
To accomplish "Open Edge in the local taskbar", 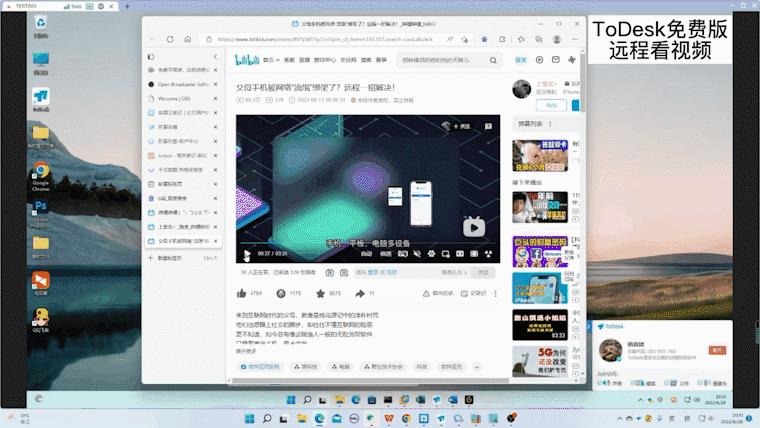I will pos(319,419).
